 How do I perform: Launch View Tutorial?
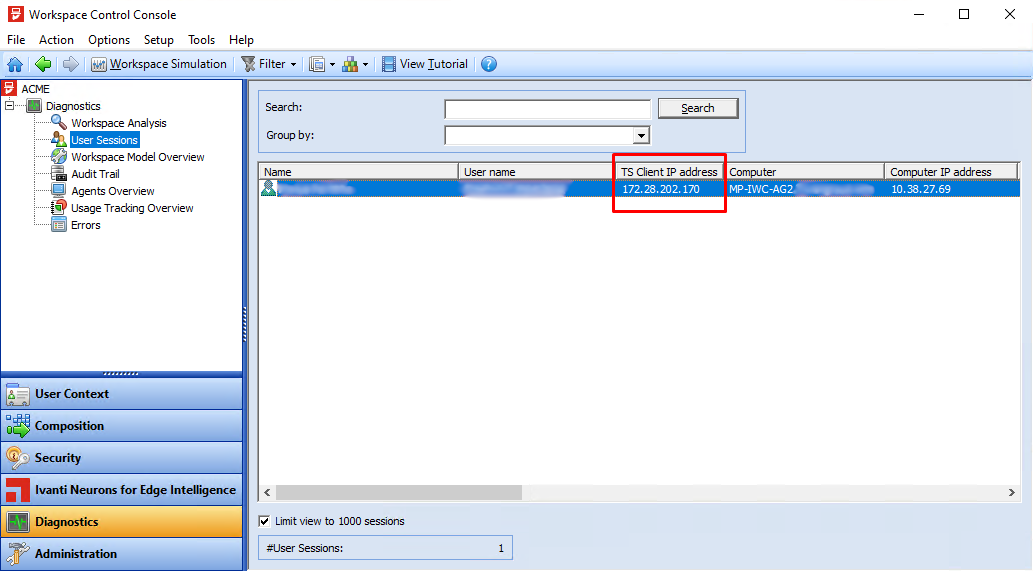click(x=425, y=64)
